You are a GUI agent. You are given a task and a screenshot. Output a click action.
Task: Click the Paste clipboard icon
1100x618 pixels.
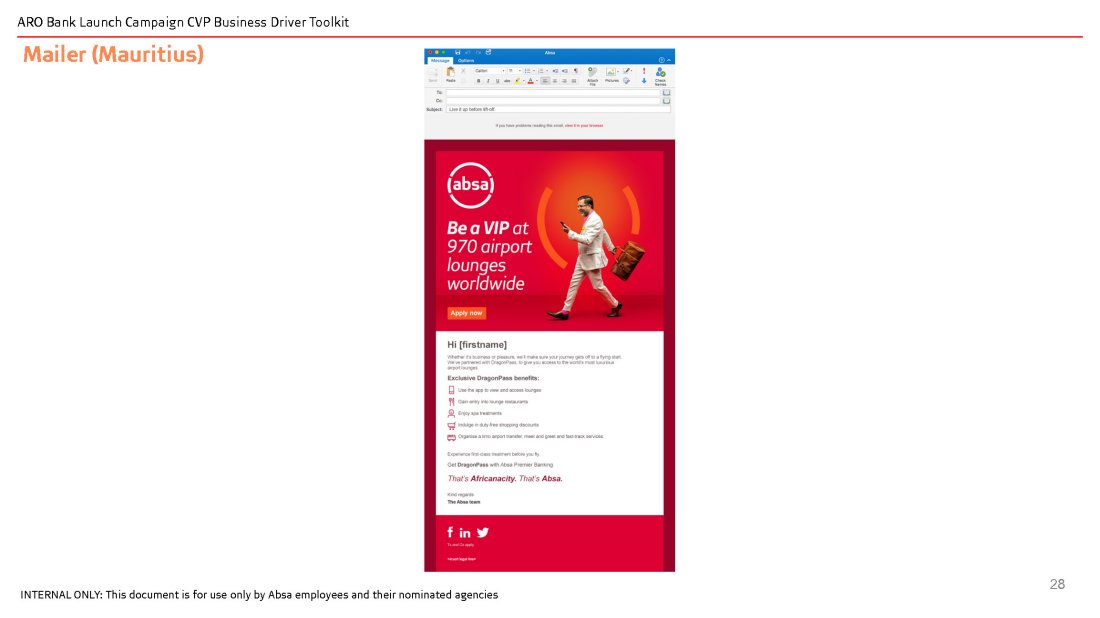click(451, 72)
